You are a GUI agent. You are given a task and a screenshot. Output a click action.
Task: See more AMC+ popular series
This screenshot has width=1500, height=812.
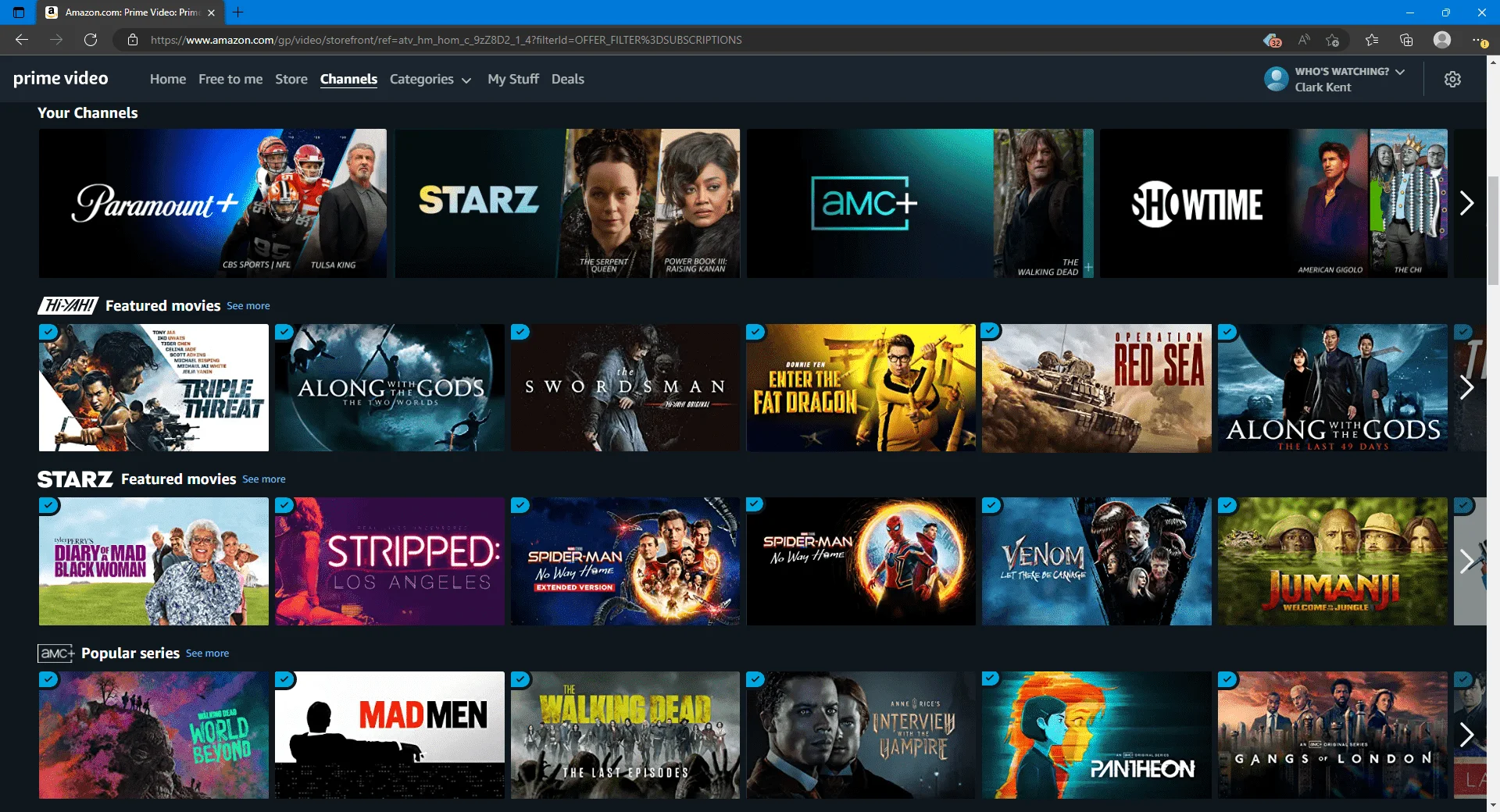point(208,654)
